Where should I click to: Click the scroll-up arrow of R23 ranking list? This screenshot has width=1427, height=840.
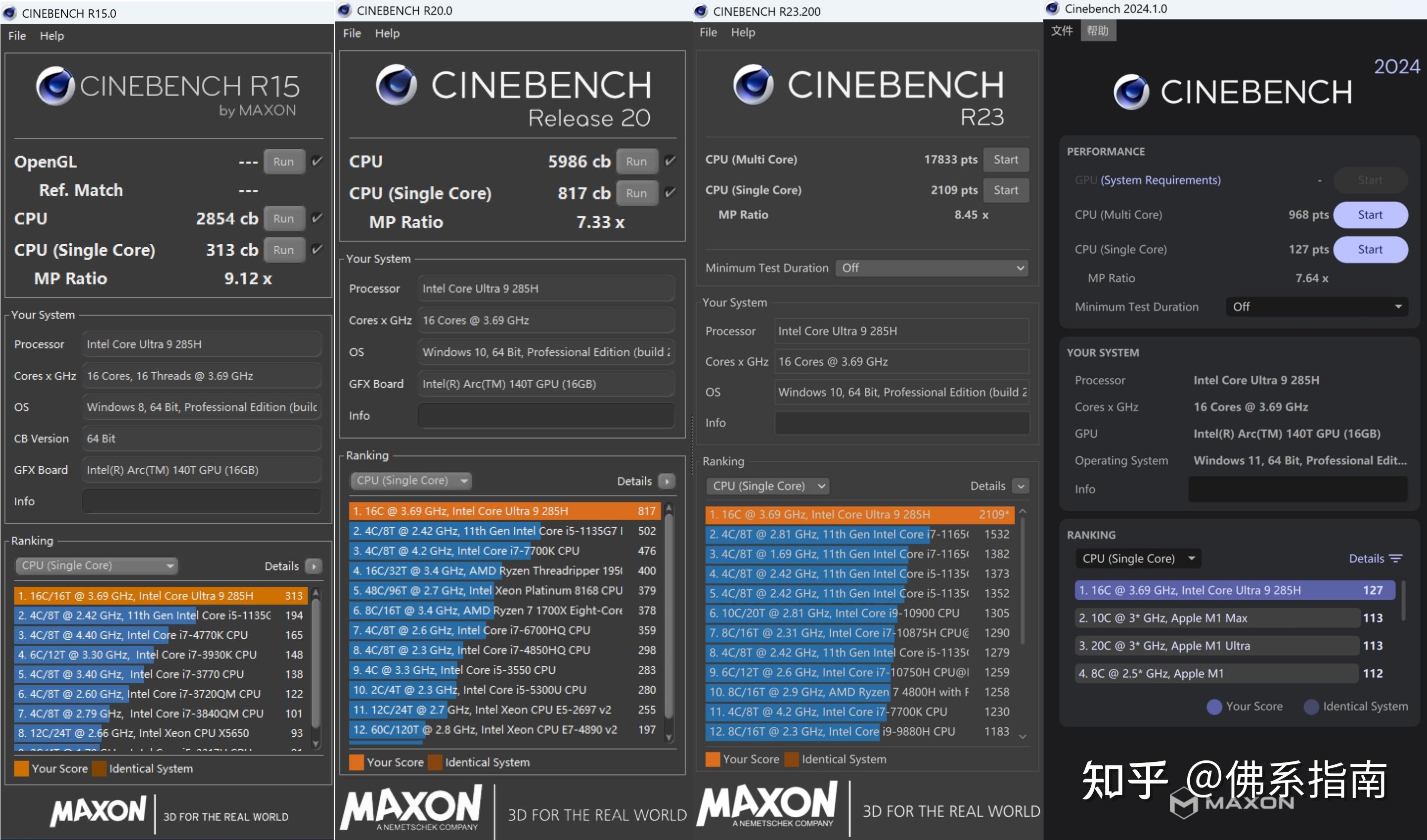point(1023,511)
